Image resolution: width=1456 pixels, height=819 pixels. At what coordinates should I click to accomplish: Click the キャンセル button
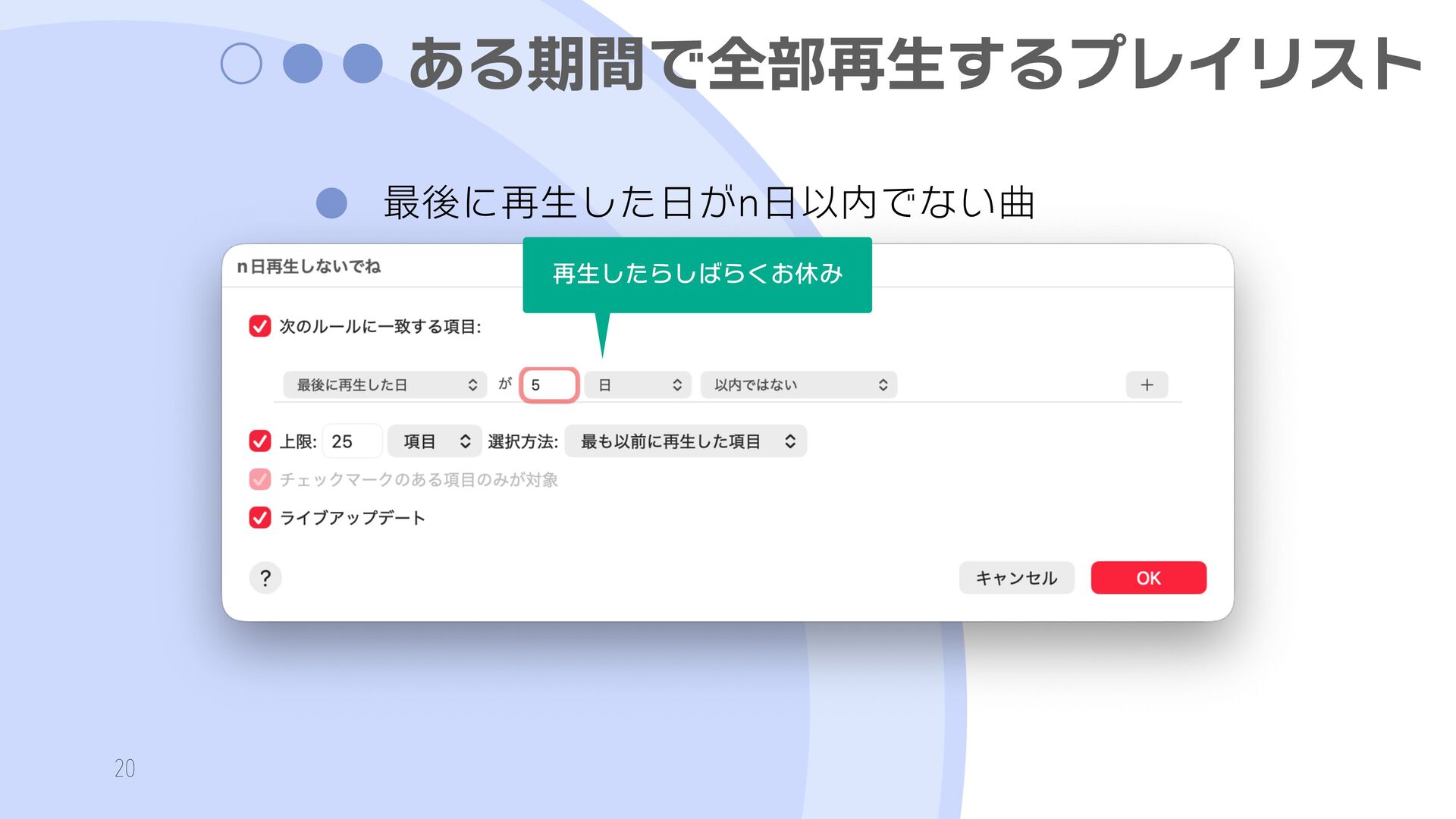[1016, 578]
